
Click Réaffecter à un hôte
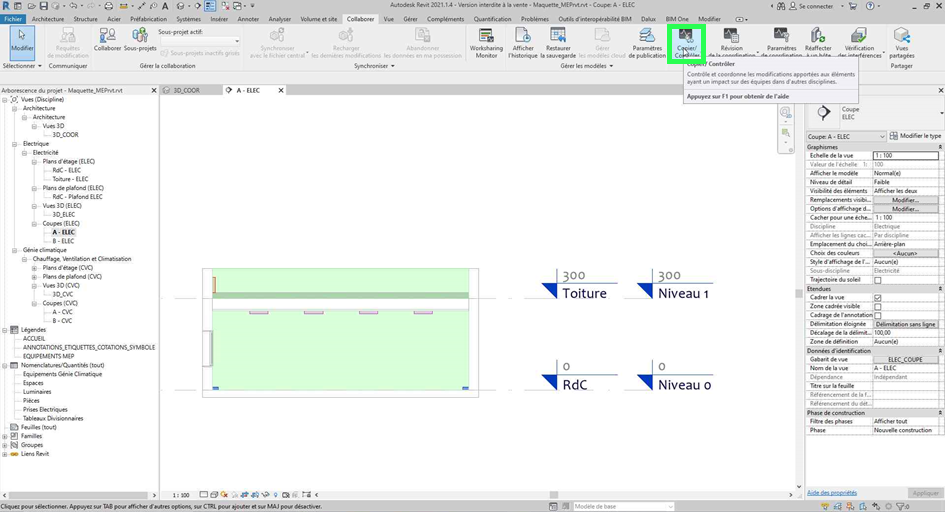coord(818,43)
